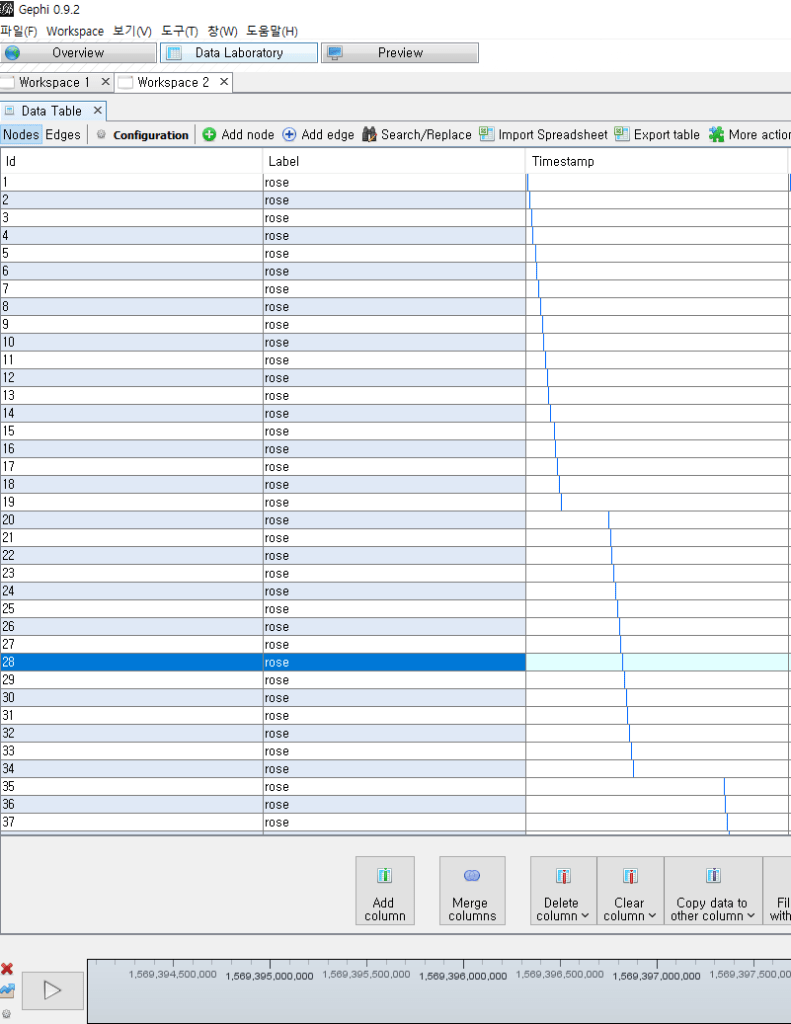Viewport: 791px width, 1024px height.
Task: Open the Workspace menu
Action: [75, 31]
